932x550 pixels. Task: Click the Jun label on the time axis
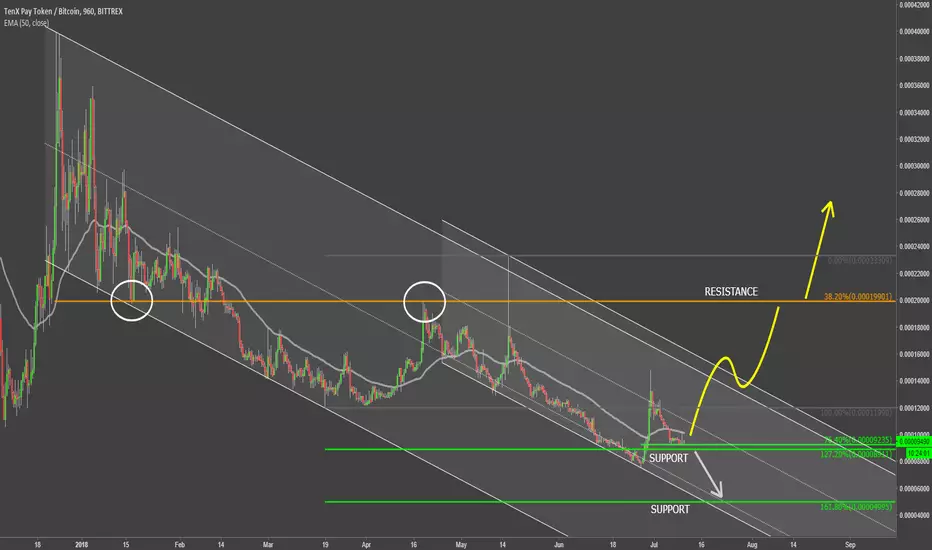point(559,545)
